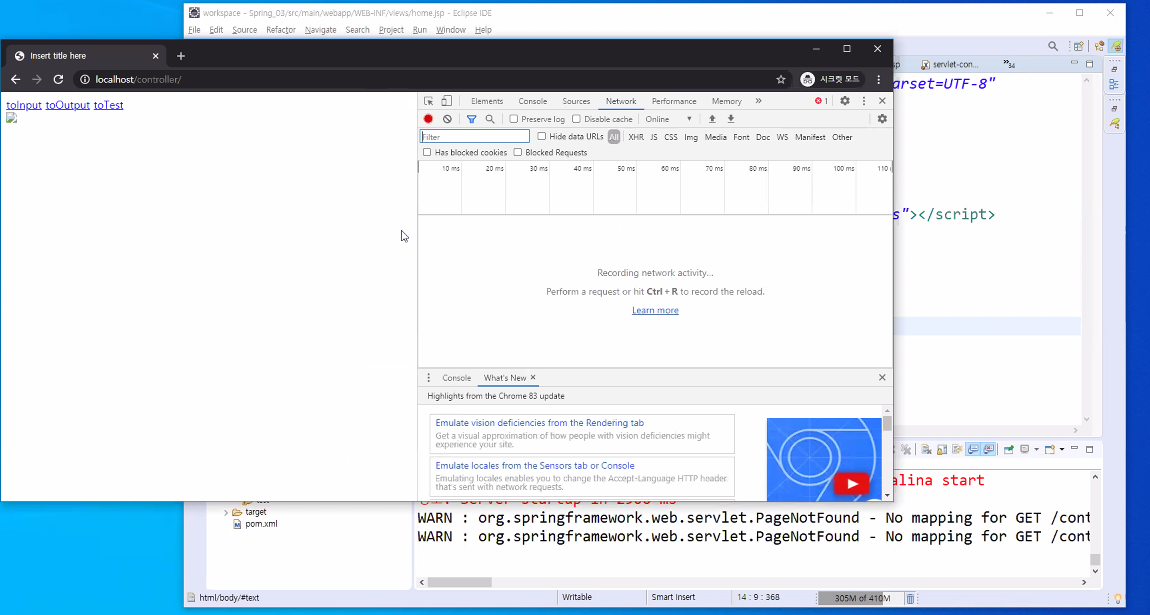The image size is (1150, 615).
Task: Open 'Emulate vision deficiencies from the Rendering tab'
Action: tap(540, 423)
